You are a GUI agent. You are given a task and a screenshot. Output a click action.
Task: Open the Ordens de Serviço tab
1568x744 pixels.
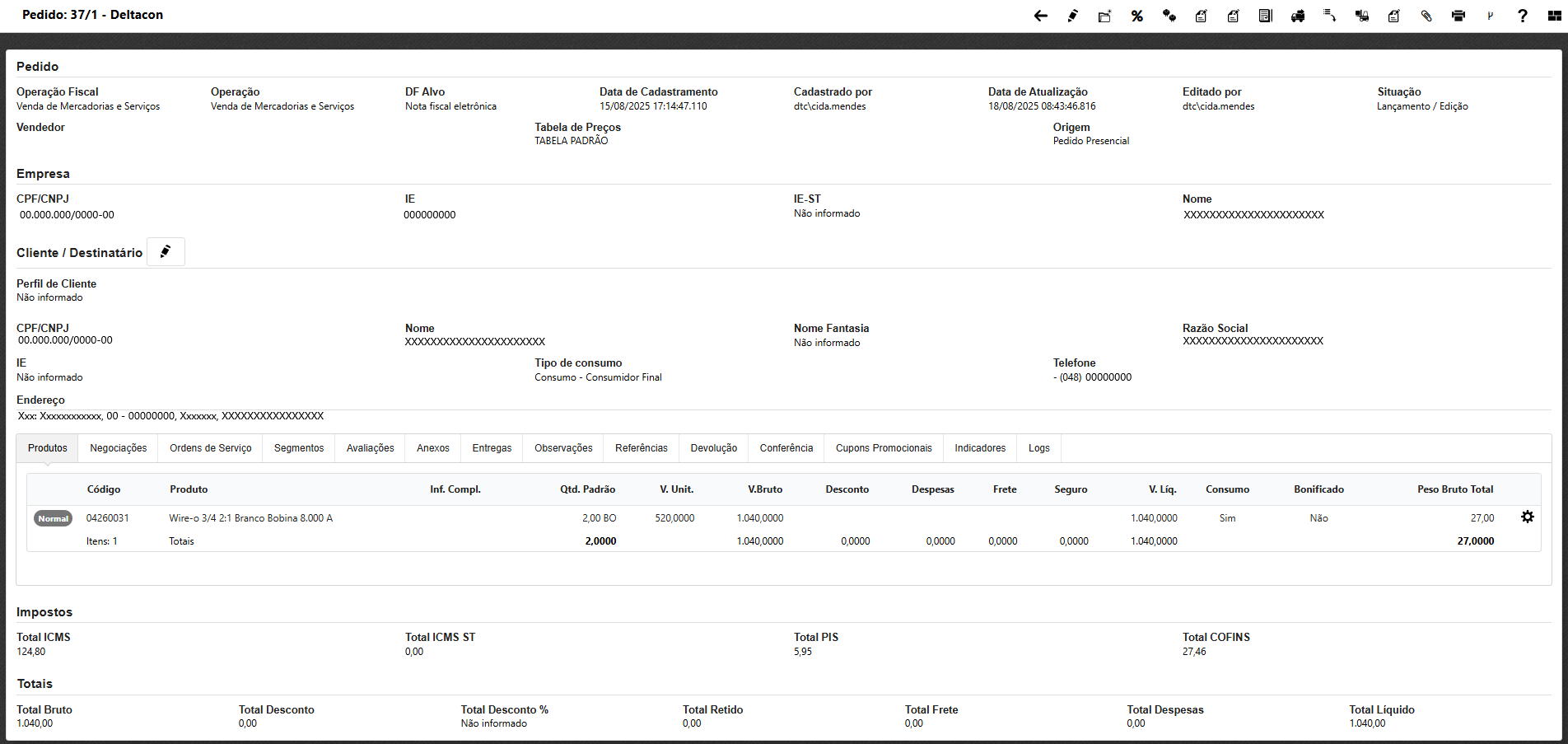(210, 448)
